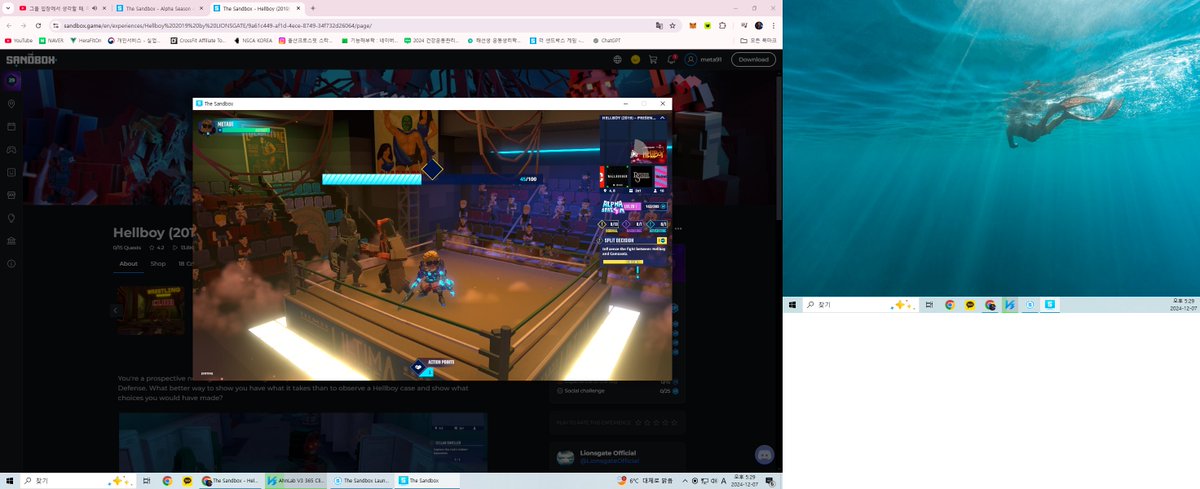Switch to The Sandbox - Alpha Season tab
The image size is (1200, 489).
pos(157,8)
